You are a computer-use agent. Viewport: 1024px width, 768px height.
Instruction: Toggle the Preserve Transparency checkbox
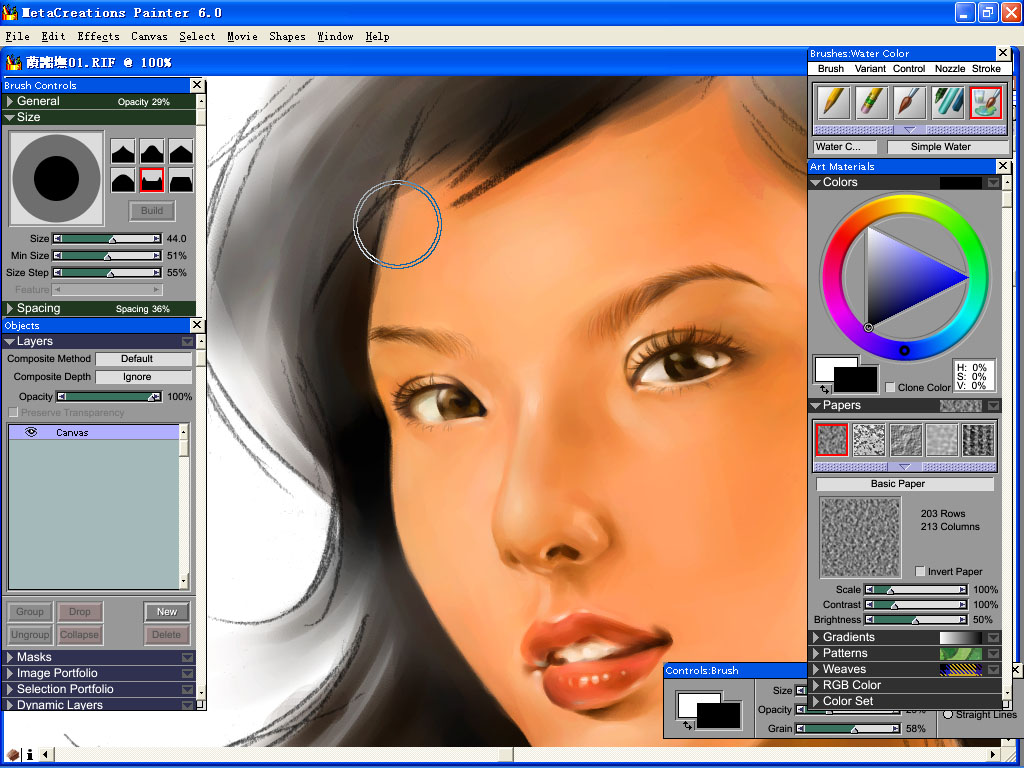12,413
